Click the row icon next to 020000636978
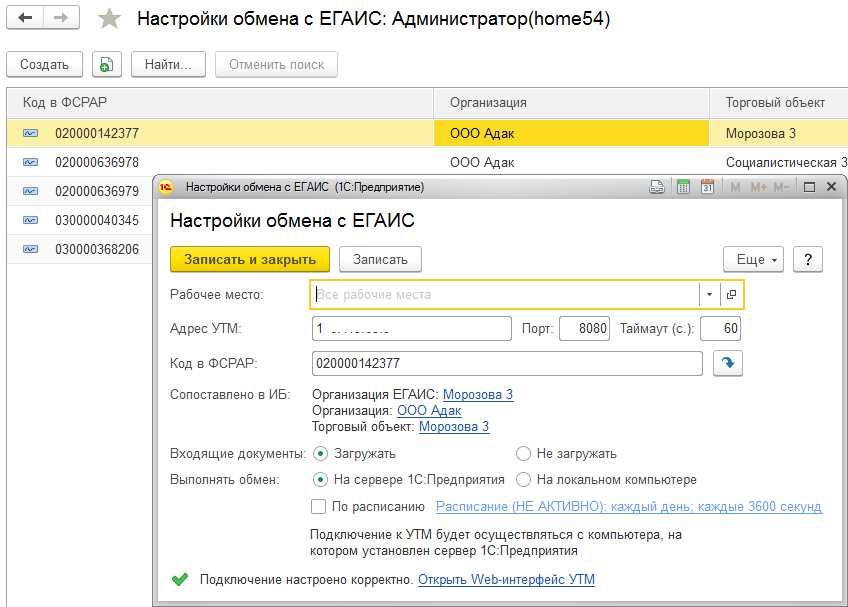The image size is (848, 607). tap(31, 162)
